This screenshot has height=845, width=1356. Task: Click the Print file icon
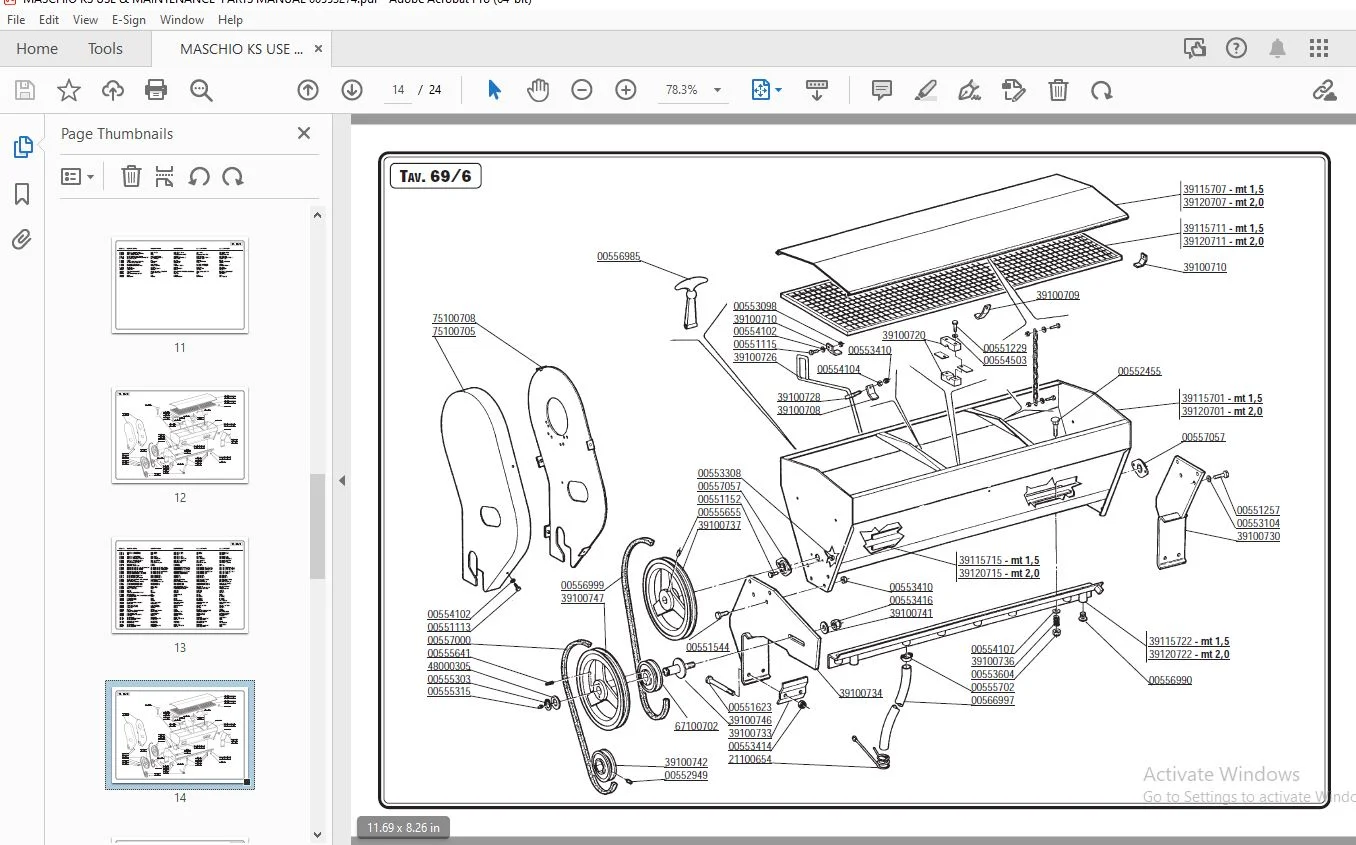[156, 90]
